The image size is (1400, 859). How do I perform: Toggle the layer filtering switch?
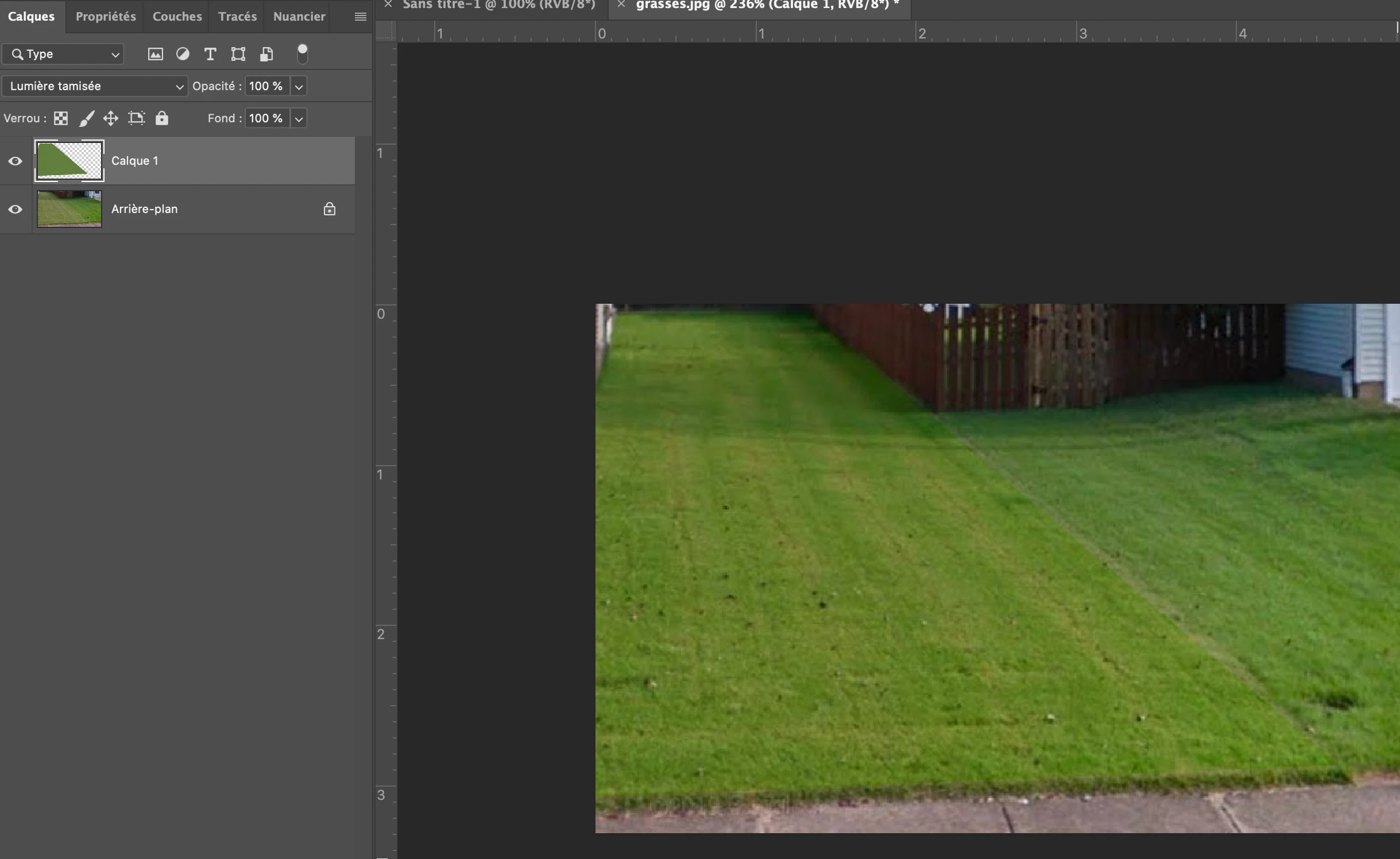(x=302, y=54)
